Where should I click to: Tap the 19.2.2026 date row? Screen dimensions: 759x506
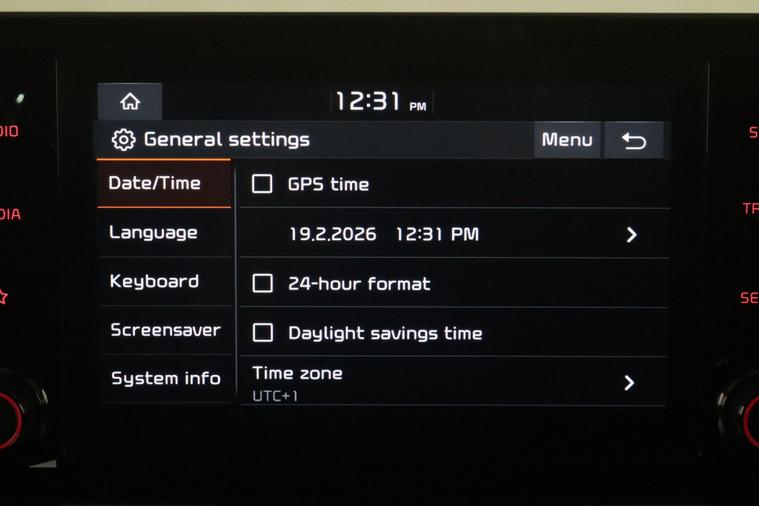(x=454, y=234)
